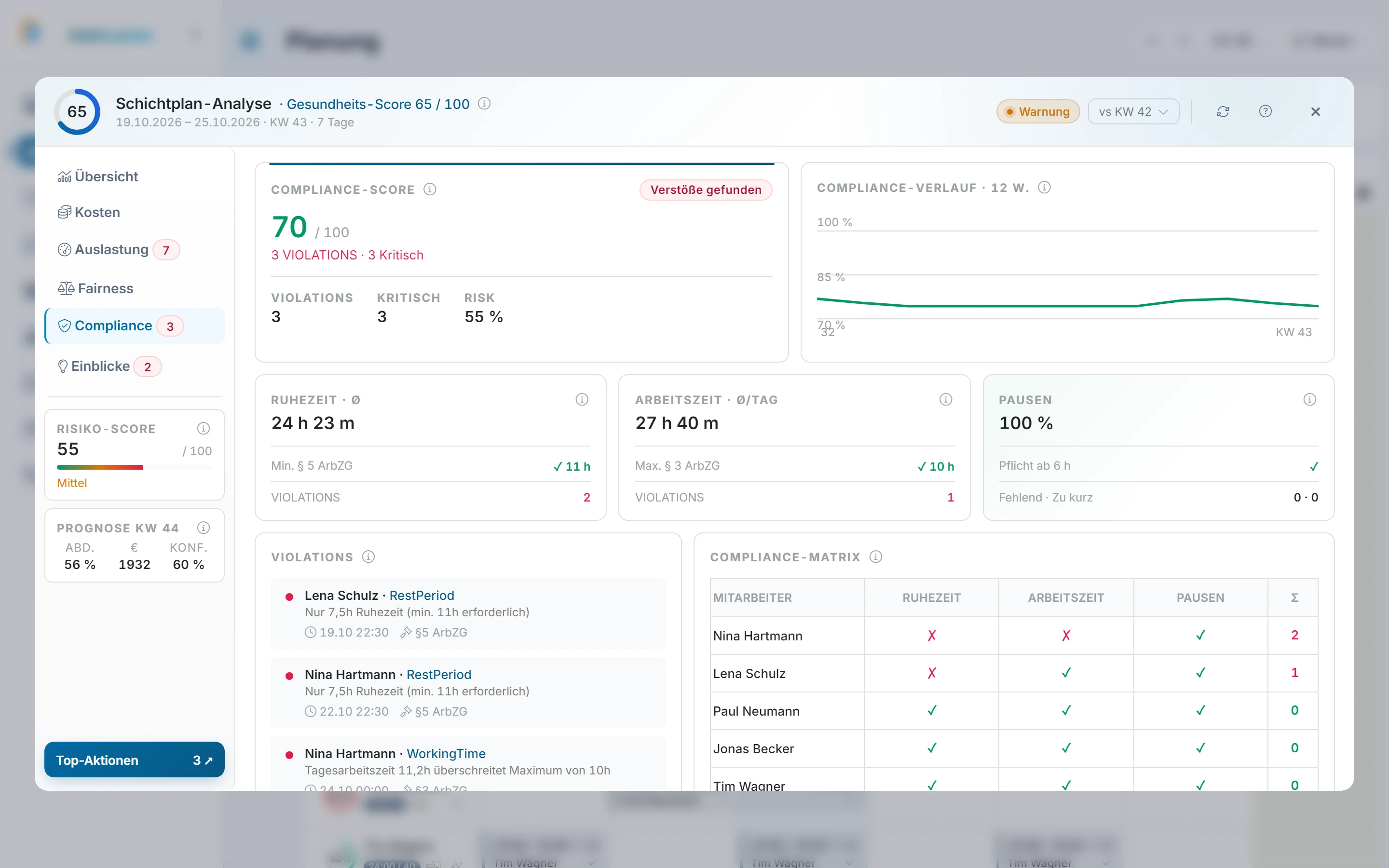Screen dimensions: 1389x868
Task: Click the Arbeitszeit column header
Action: click(x=1065, y=597)
